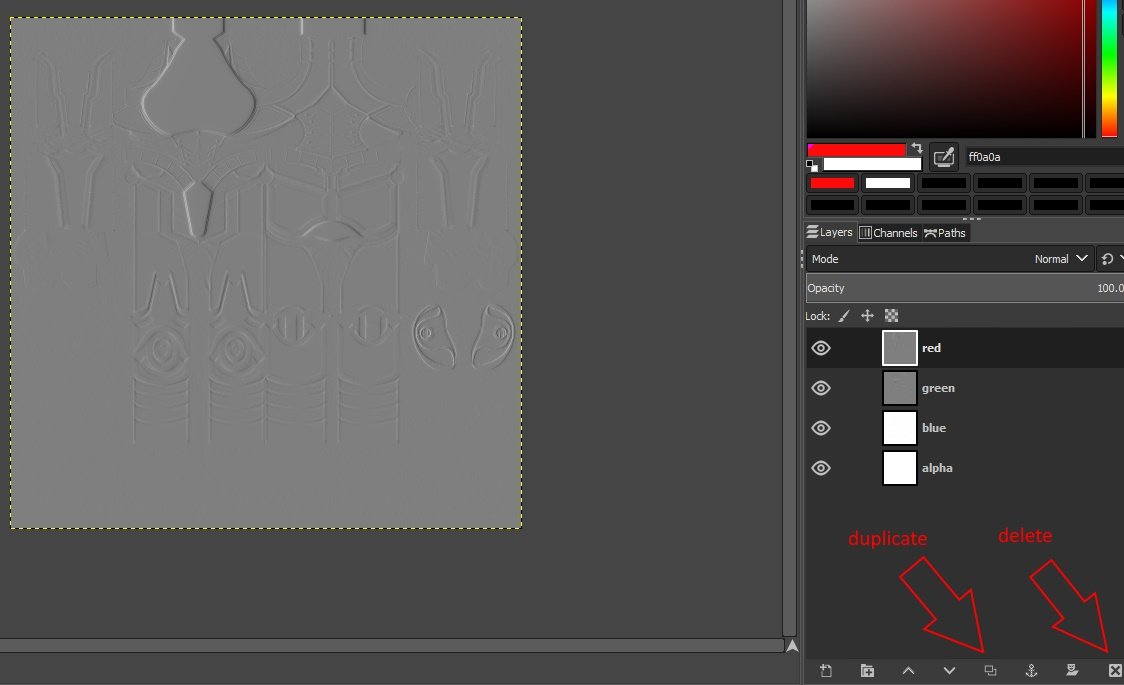The height and width of the screenshot is (685, 1124).
Task: Open the canvas navigation preview icon
Action: [x=792, y=646]
